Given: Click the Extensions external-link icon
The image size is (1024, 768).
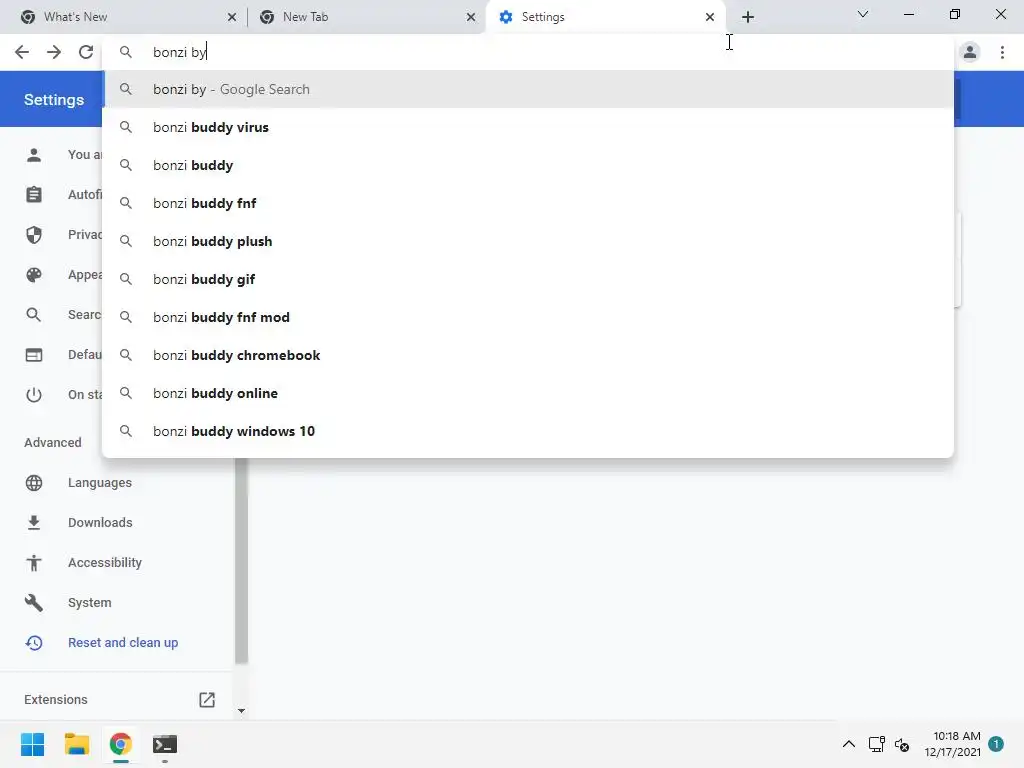Looking at the screenshot, I should click(207, 699).
